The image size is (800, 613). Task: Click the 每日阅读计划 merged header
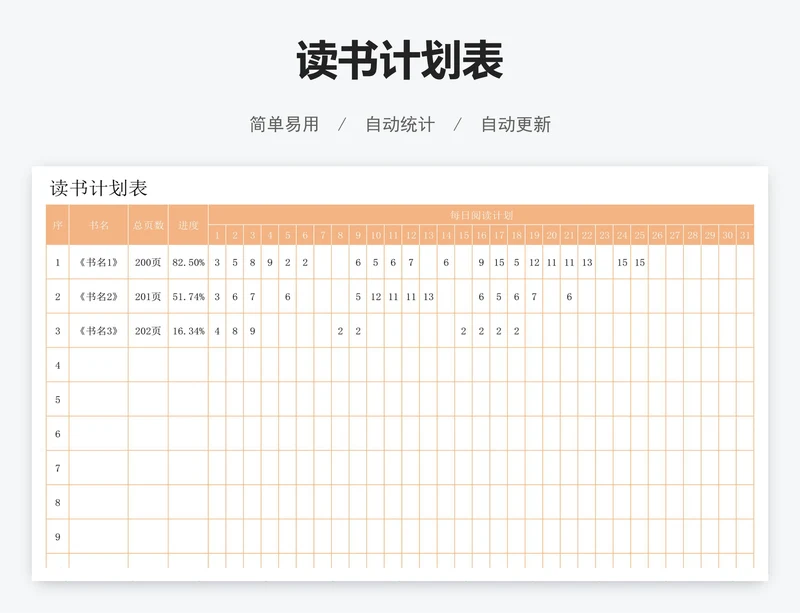(481, 215)
